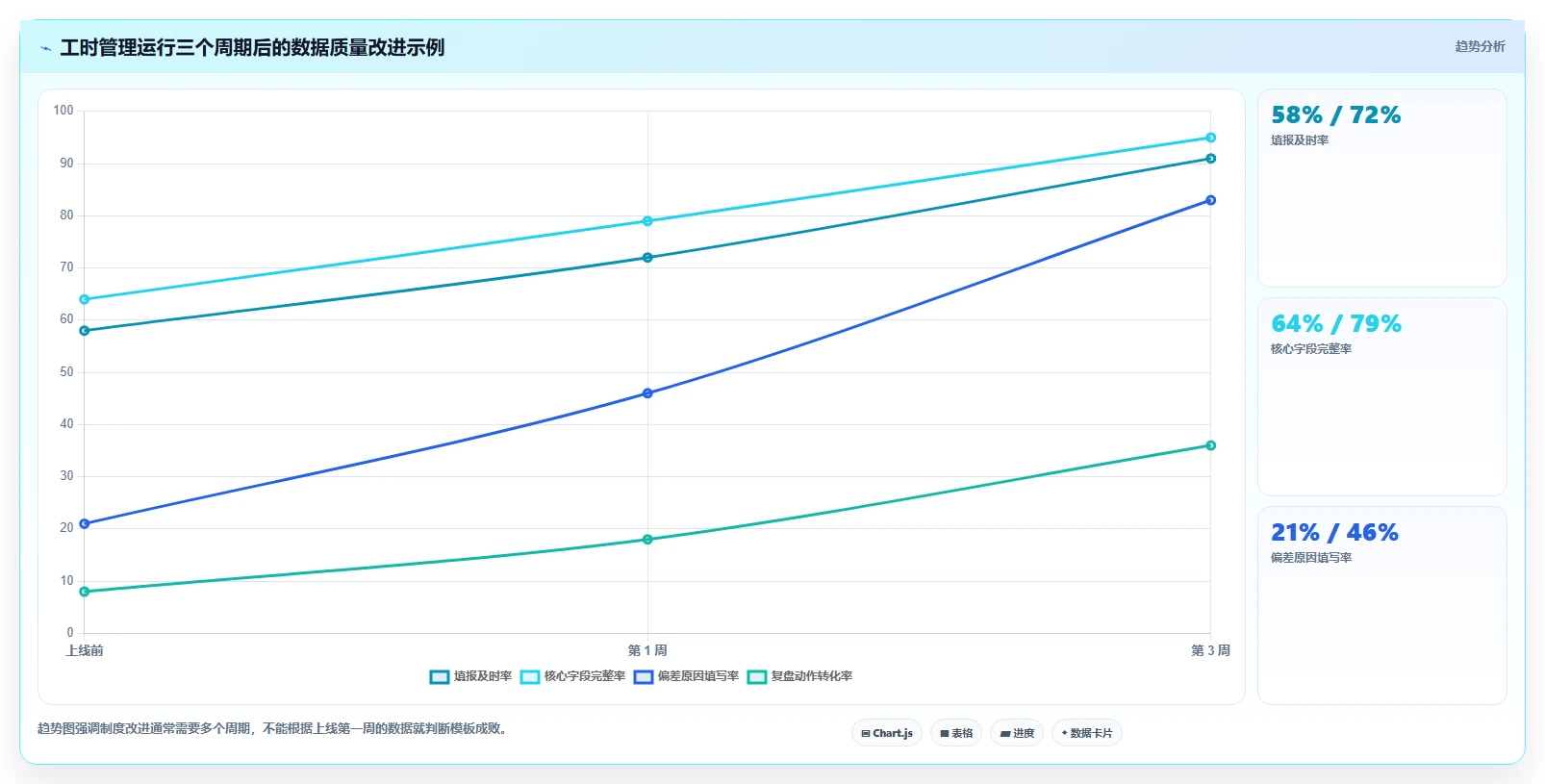Toggle 复盘动作转化率 legend swatch
The width and height of the screenshot is (1545, 784).
tap(757, 677)
